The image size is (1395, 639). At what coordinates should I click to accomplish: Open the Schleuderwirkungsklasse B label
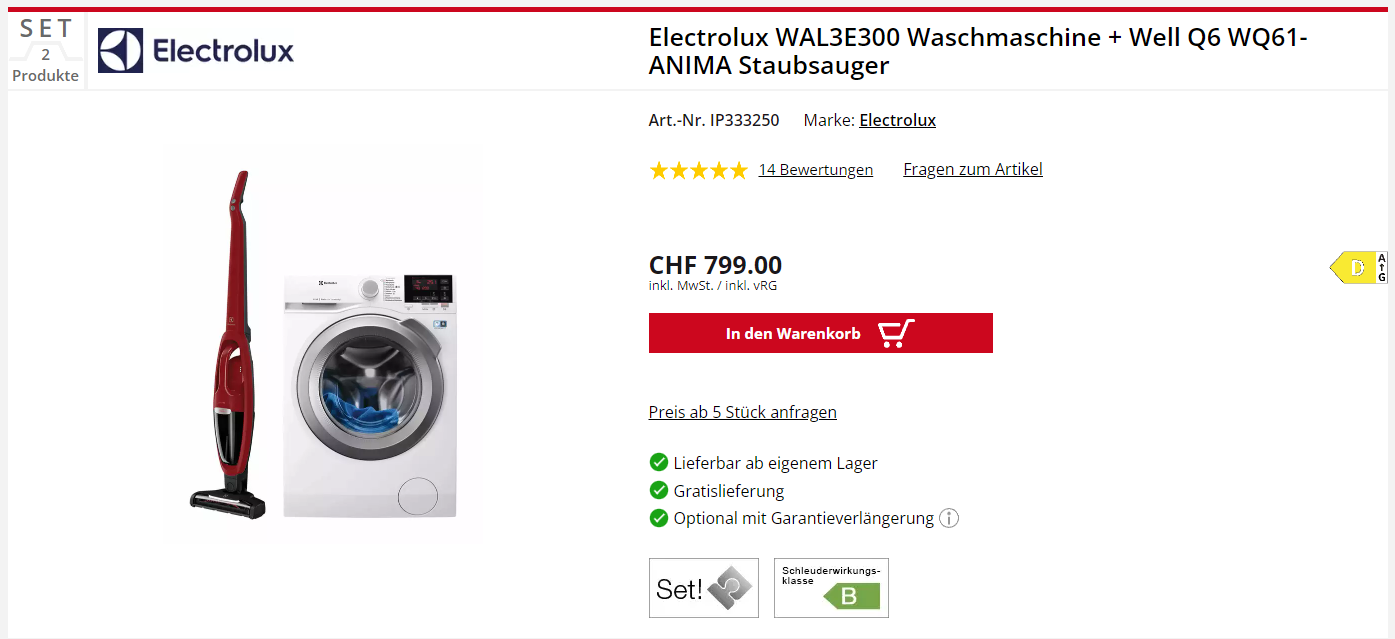click(x=831, y=588)
